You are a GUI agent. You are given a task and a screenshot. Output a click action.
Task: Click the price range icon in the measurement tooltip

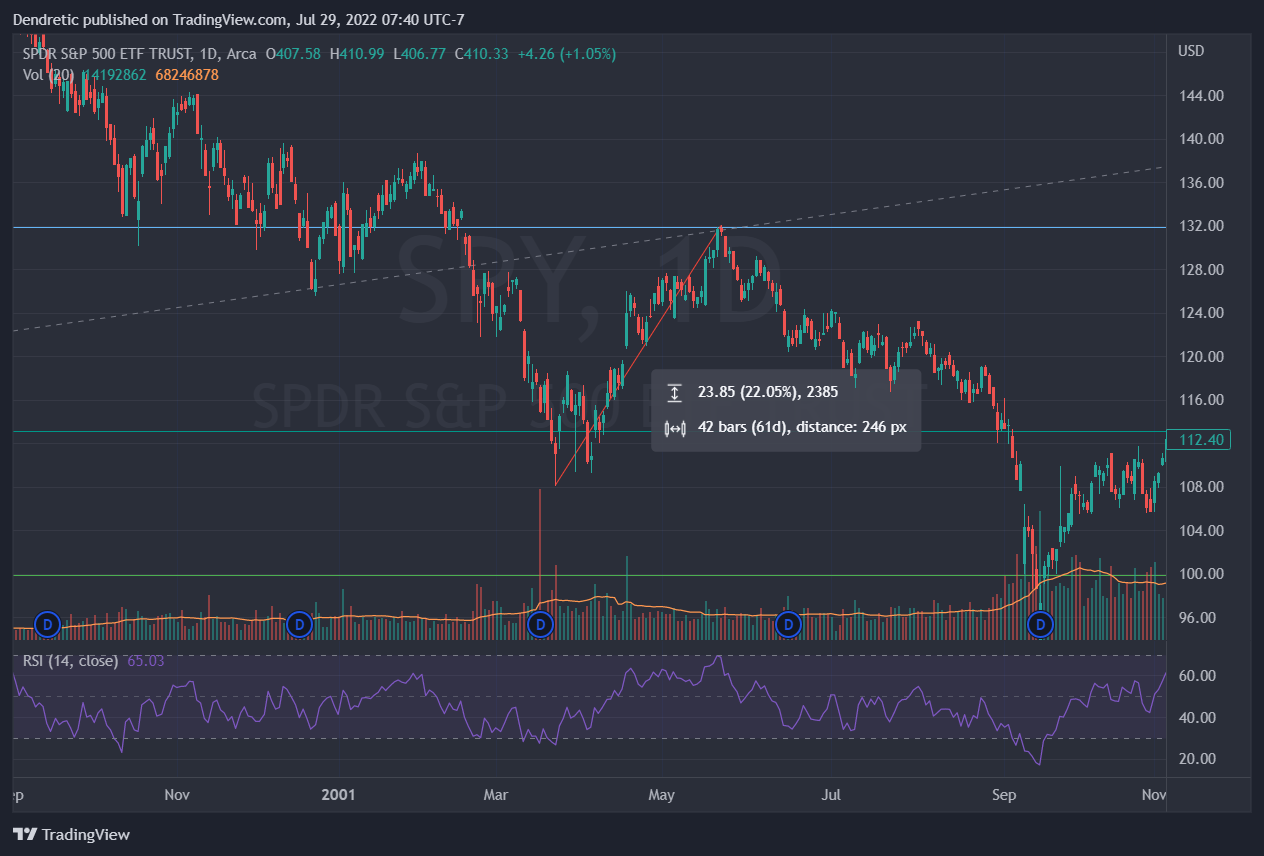pos(675,393)
